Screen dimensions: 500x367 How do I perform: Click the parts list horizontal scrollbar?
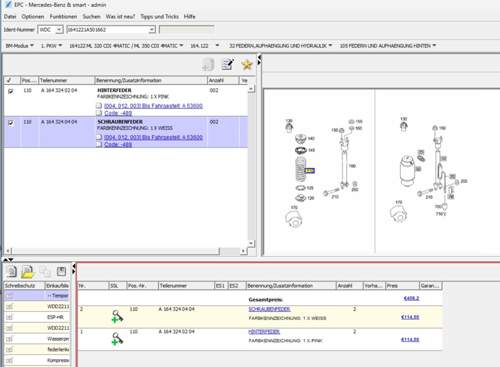point(116,251)
